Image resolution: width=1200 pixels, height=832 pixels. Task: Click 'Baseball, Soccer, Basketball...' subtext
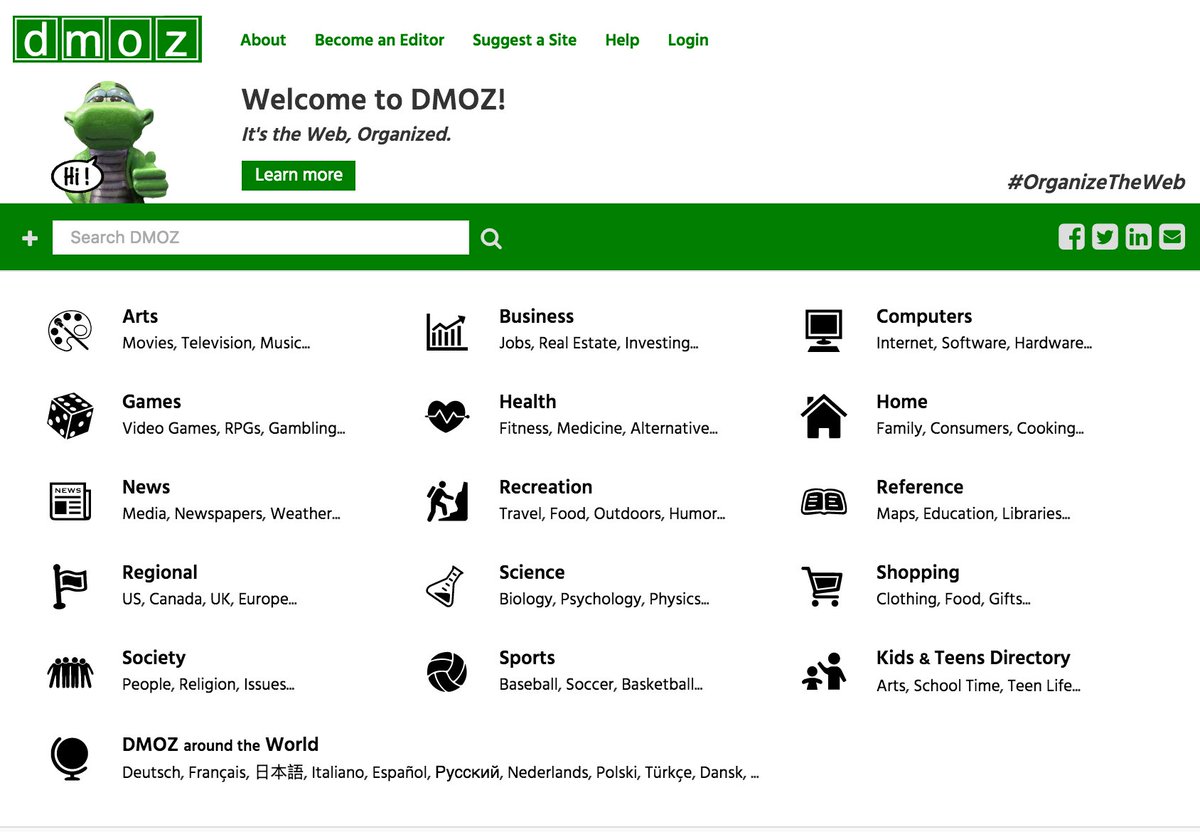pos(601,684)
